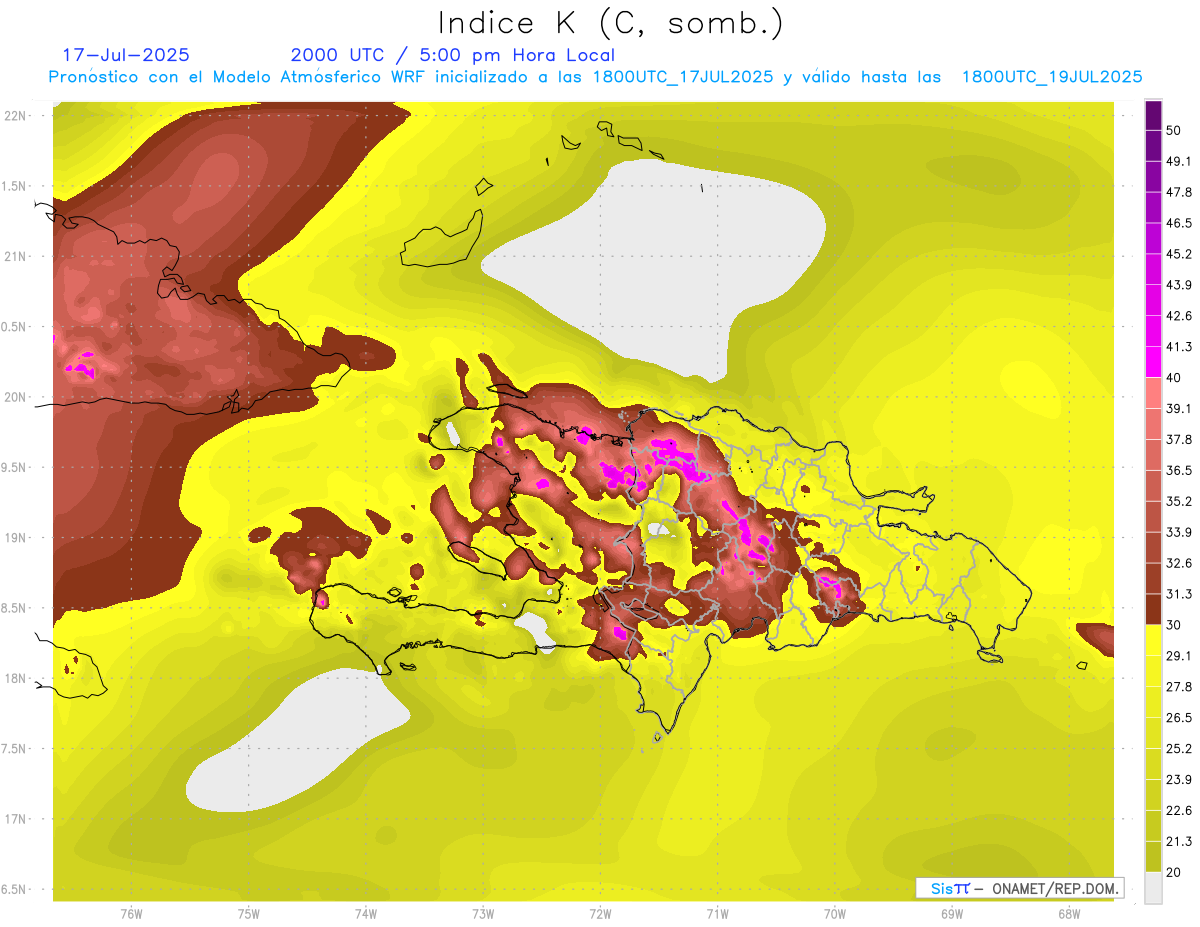
Task: Click the bright magenta swatch just above 40
Action: point(1153,362)
